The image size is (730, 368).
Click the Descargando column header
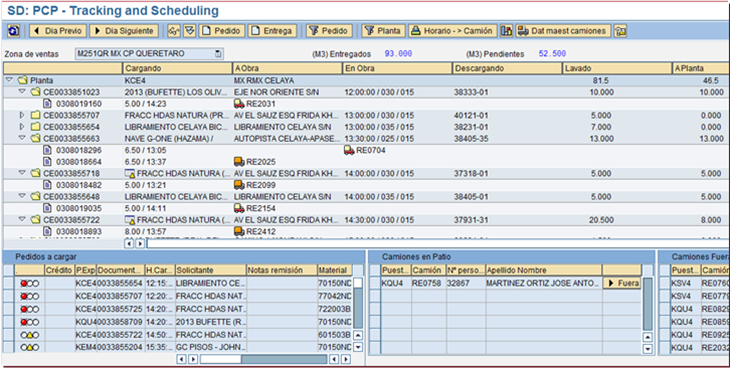[x=507, y=68]
